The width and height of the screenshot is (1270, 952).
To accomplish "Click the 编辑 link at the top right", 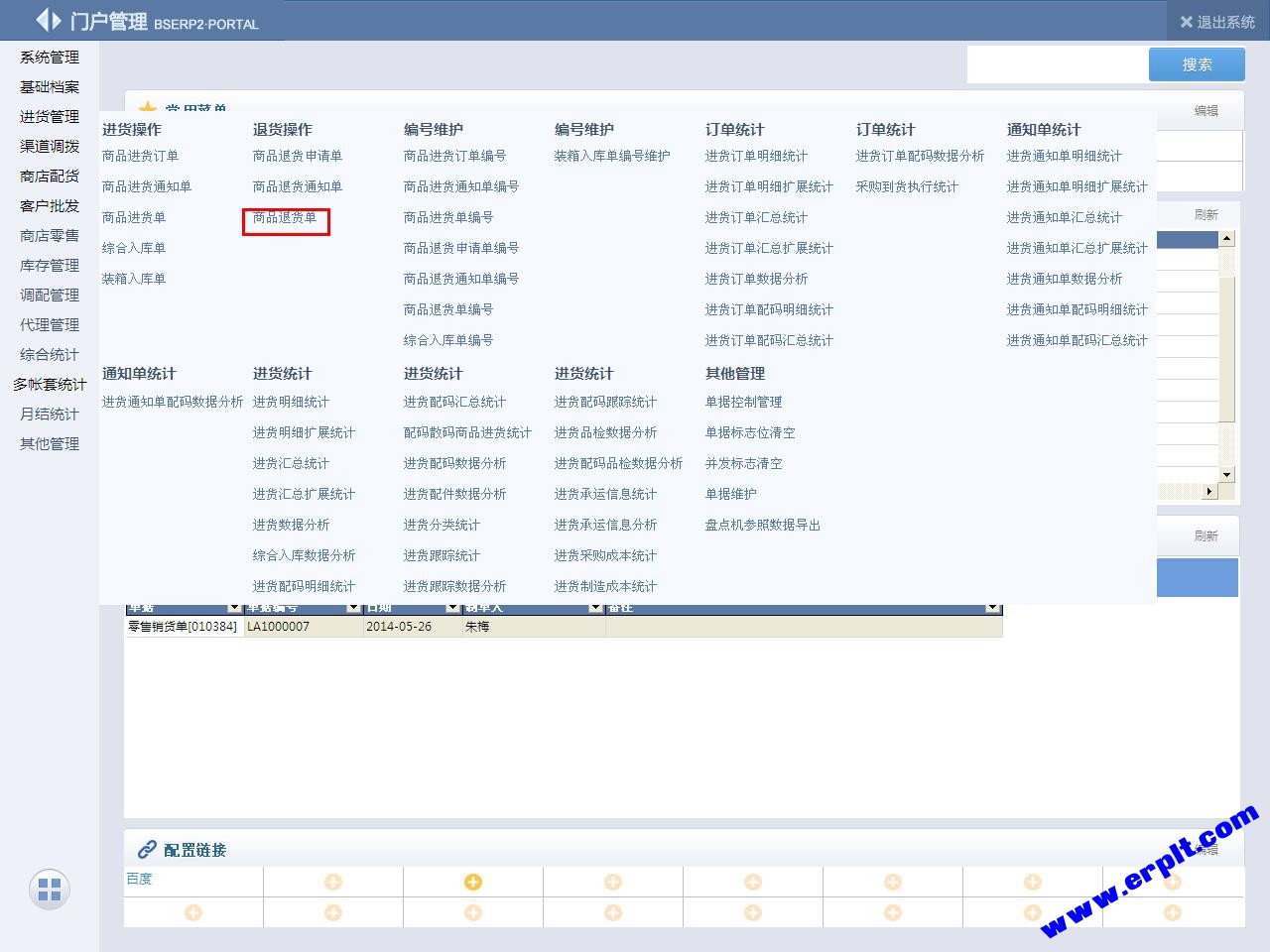I will [x=1206, y=111].
